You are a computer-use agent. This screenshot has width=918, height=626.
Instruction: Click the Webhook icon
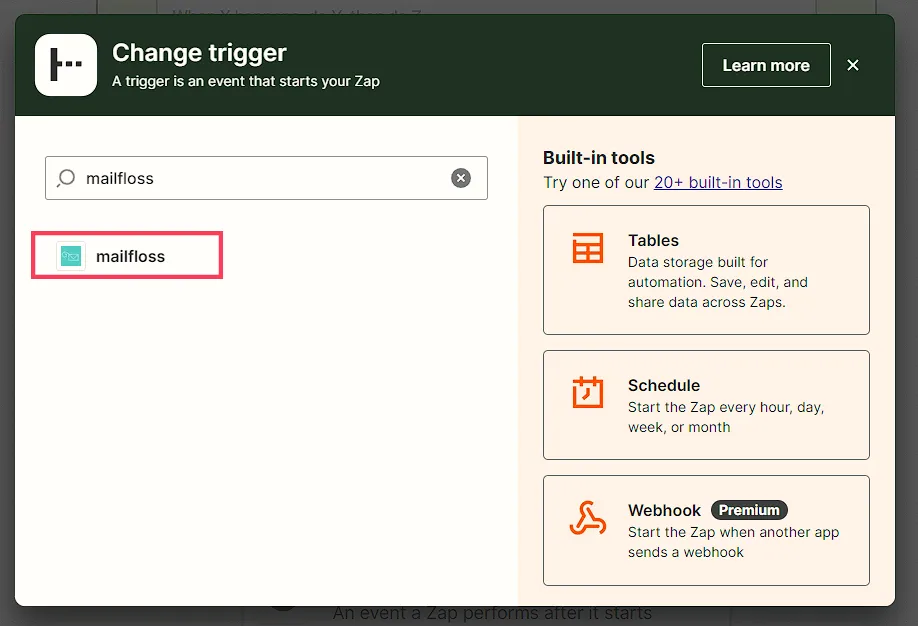tap(588, 518)
